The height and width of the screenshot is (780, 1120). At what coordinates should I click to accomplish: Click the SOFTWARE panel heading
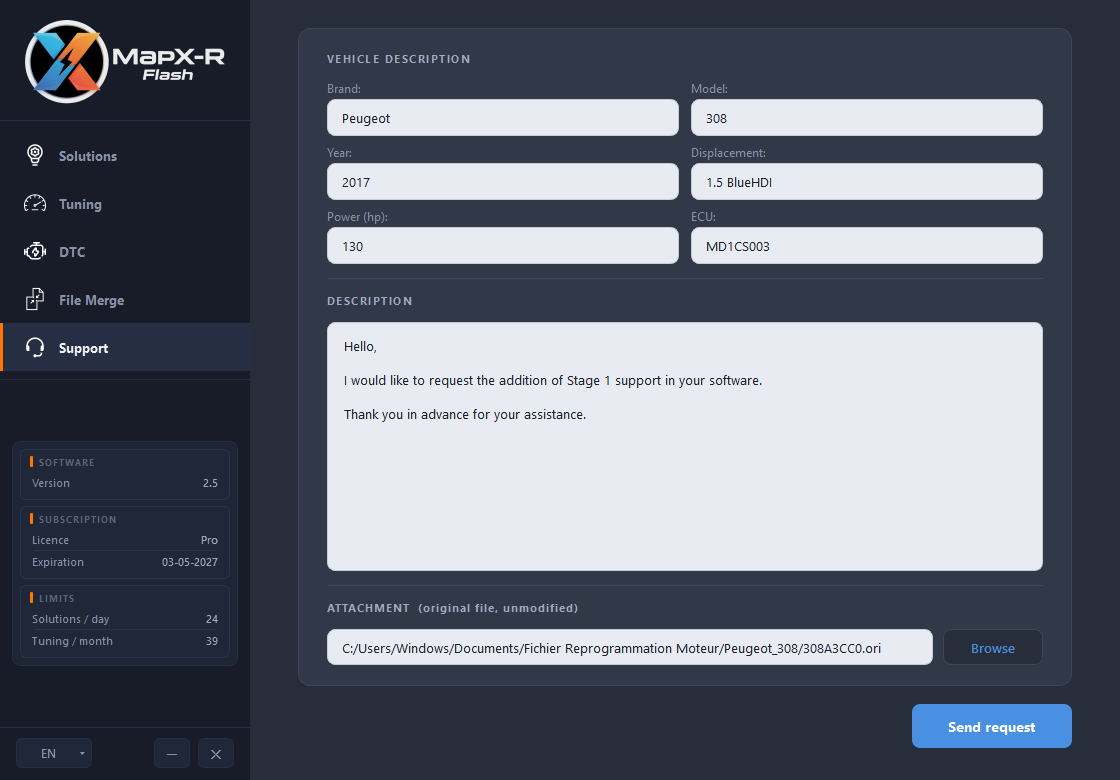pos(66,462)
